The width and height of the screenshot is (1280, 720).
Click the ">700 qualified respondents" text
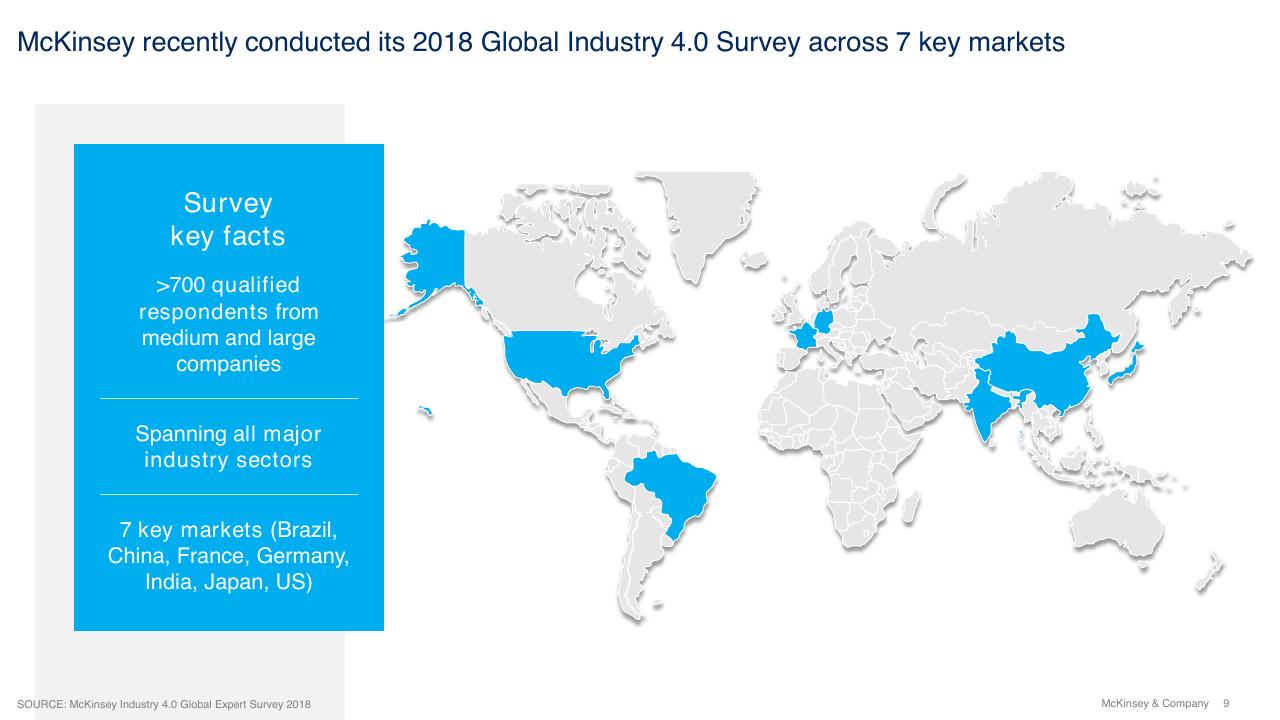(x=228, y=325)
